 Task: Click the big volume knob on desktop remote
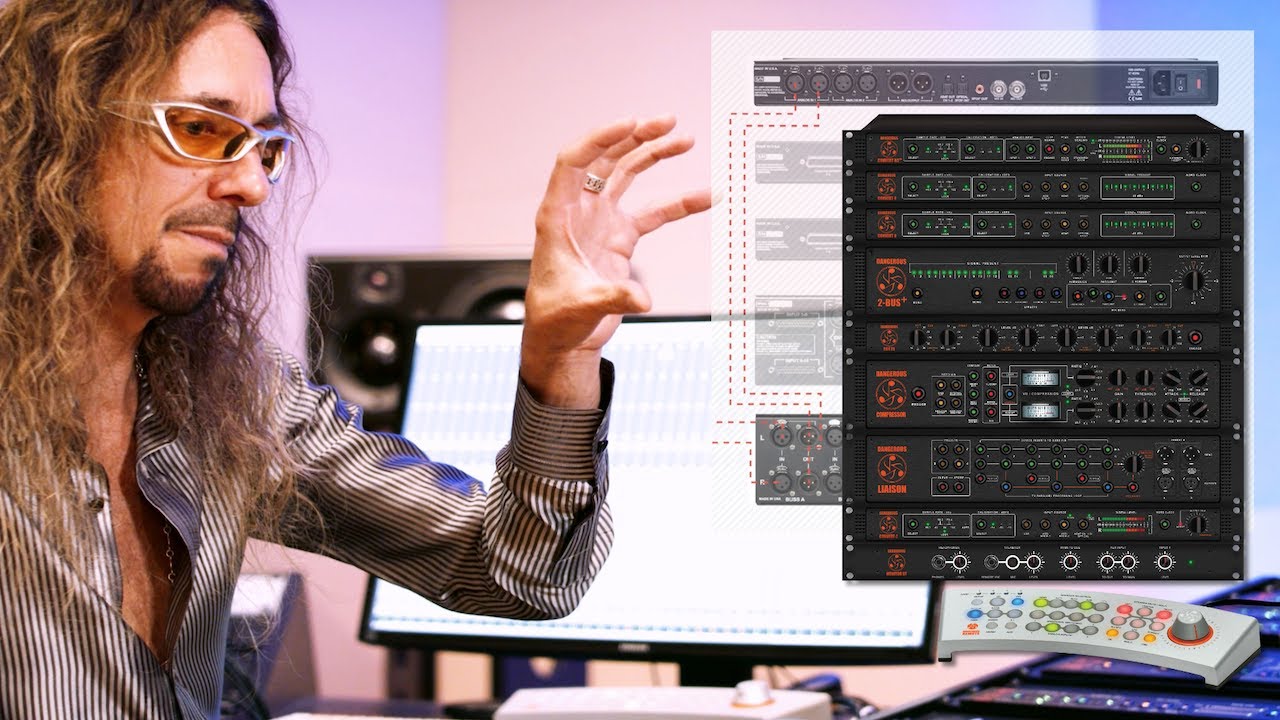[x=1189, y=627]
